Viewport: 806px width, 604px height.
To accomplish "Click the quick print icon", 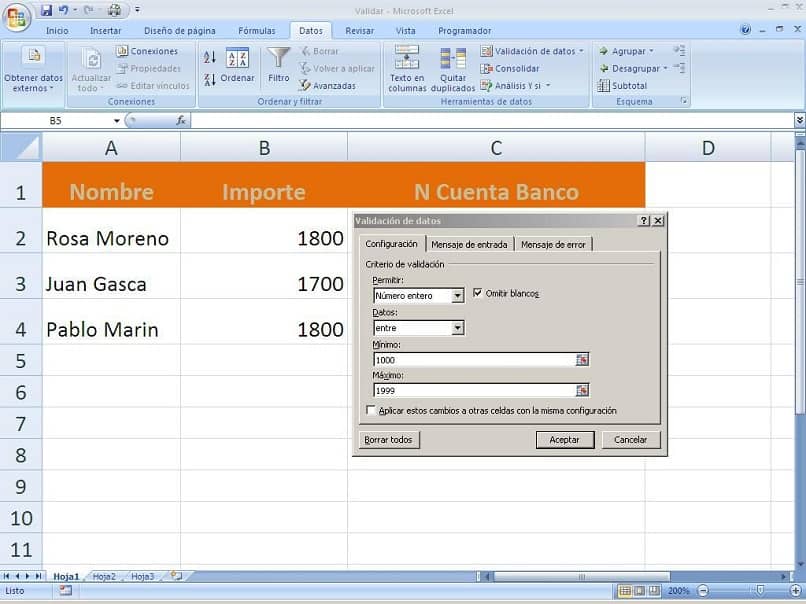I will tap(115, 10).
